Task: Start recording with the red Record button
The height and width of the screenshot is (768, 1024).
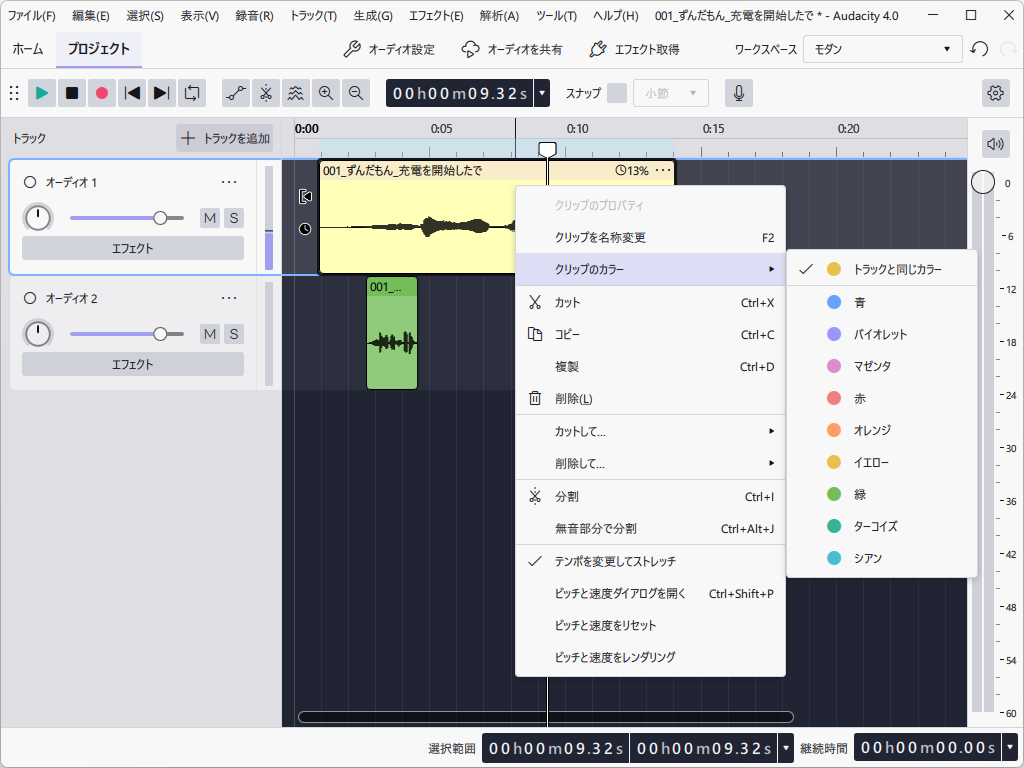Action: pyautogui.click(x=102, y=93)
